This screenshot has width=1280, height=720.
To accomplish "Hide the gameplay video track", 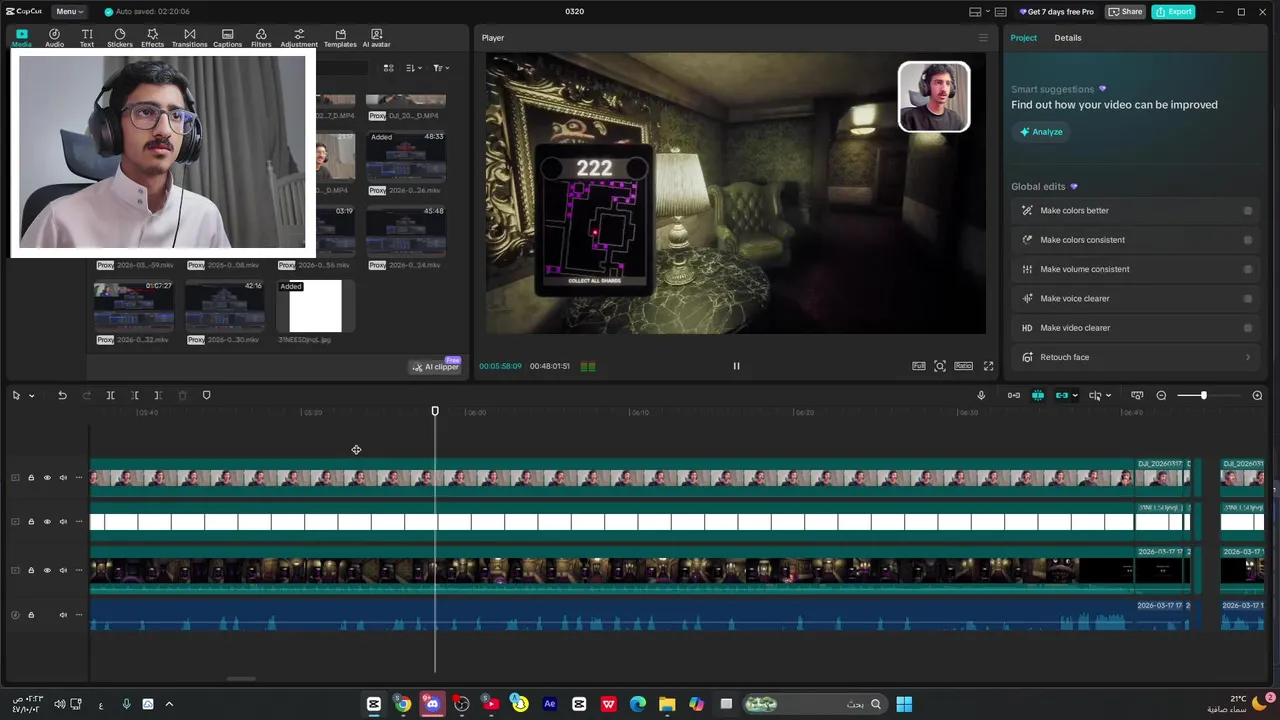I will click(x=47, y=571).
